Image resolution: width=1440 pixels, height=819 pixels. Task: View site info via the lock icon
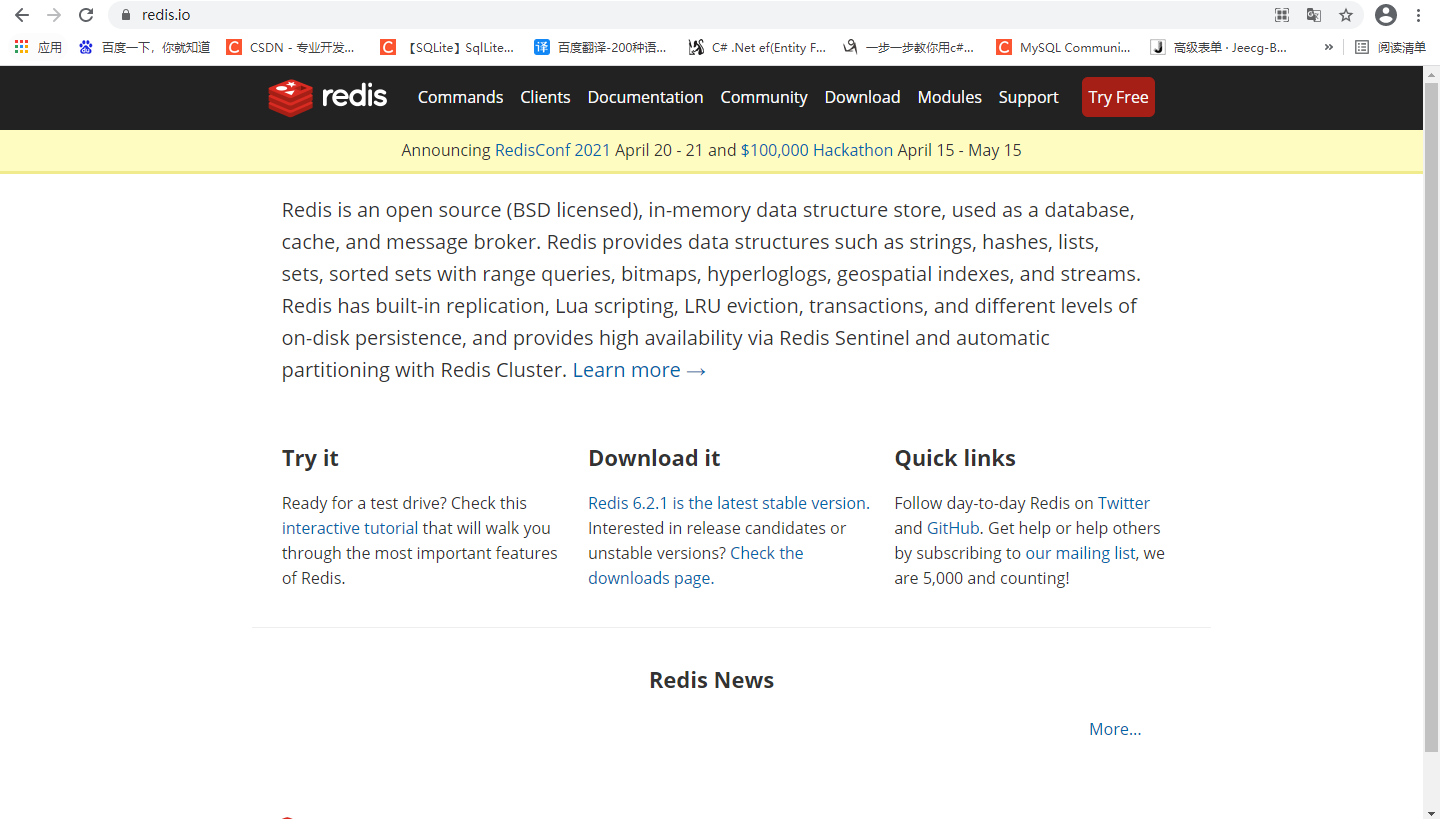point(126,15)
